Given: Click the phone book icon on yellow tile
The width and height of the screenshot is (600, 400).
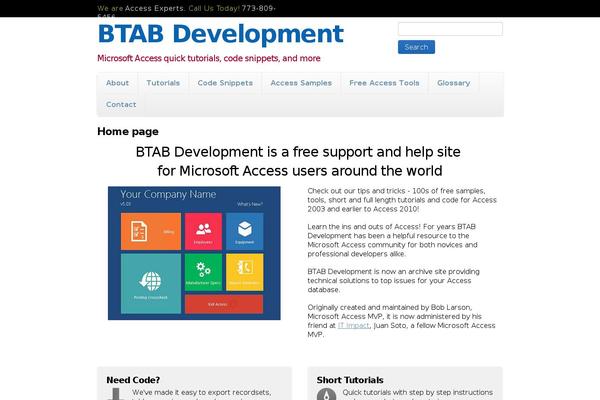Looking at the screenshot, I should click(x=245, y=268).
